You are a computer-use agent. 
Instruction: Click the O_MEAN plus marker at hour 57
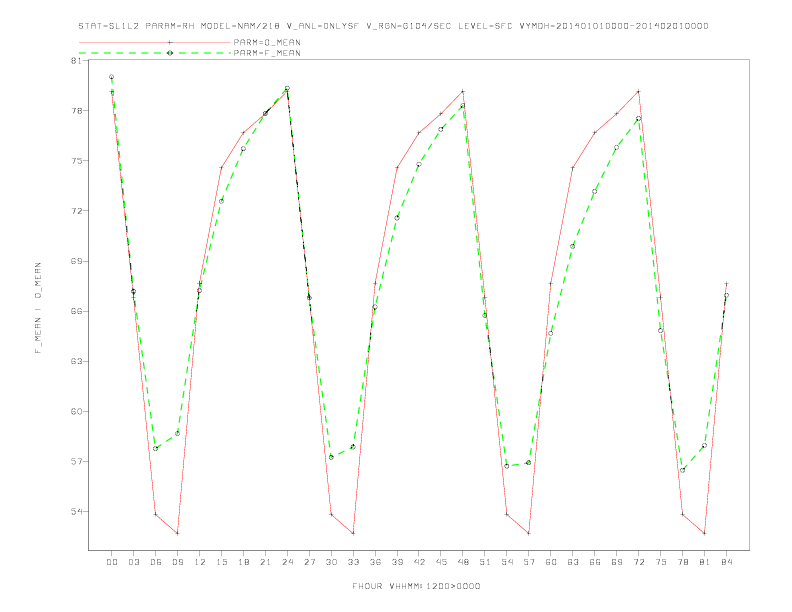tap(529, 533)
